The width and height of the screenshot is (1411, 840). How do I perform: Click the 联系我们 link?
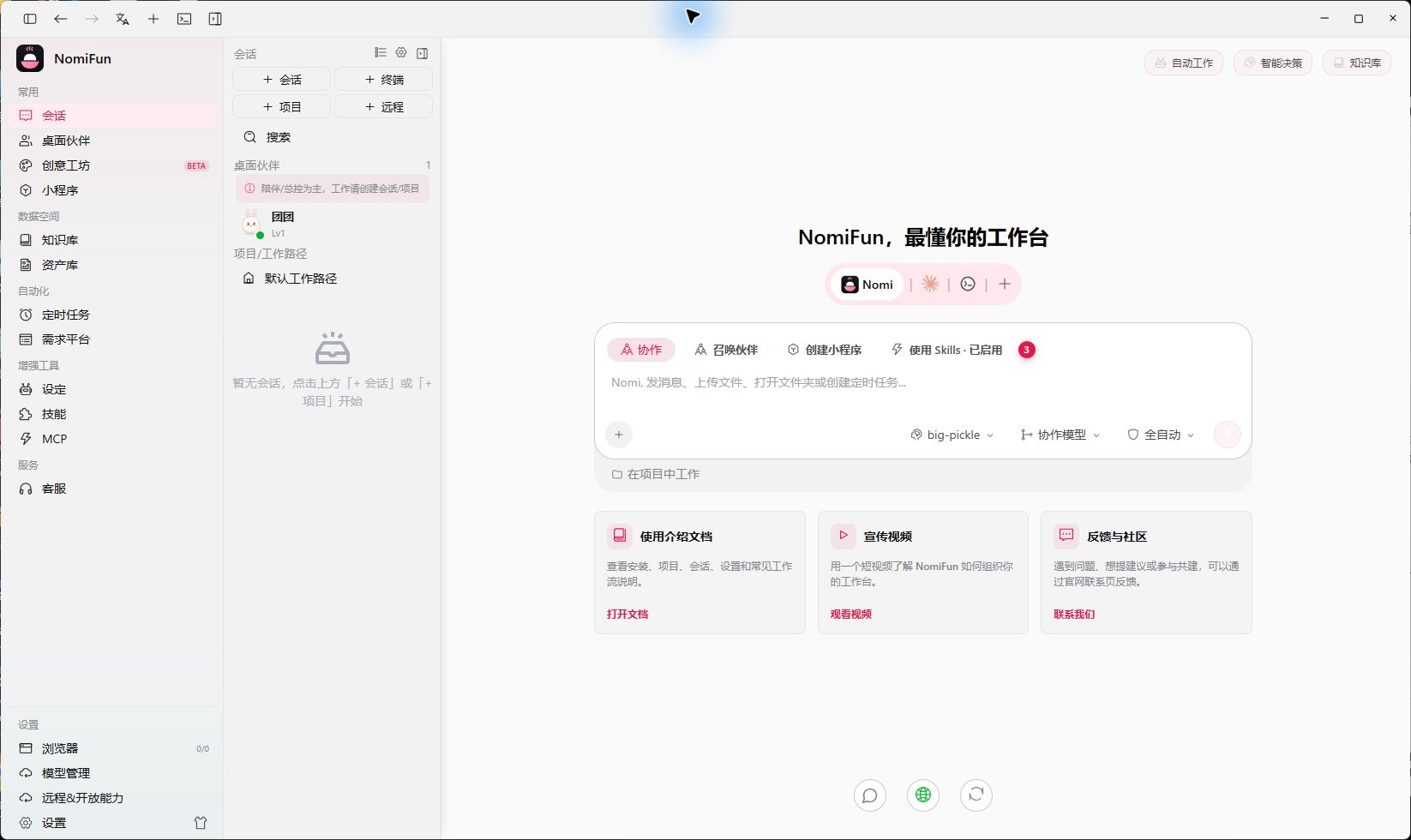[x=1074, y=615]
